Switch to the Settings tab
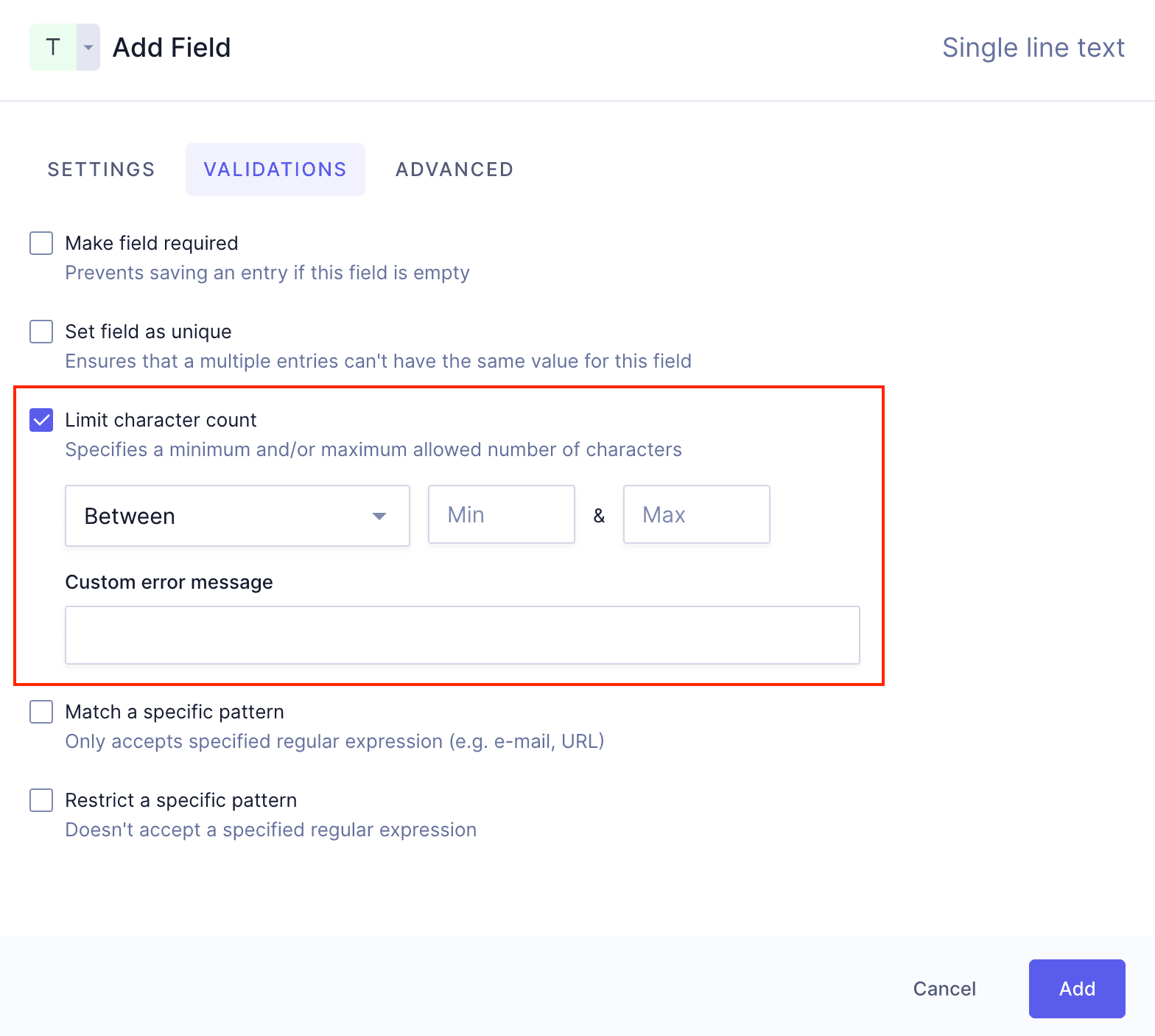 pyautogui.click(x=102, y=169)
